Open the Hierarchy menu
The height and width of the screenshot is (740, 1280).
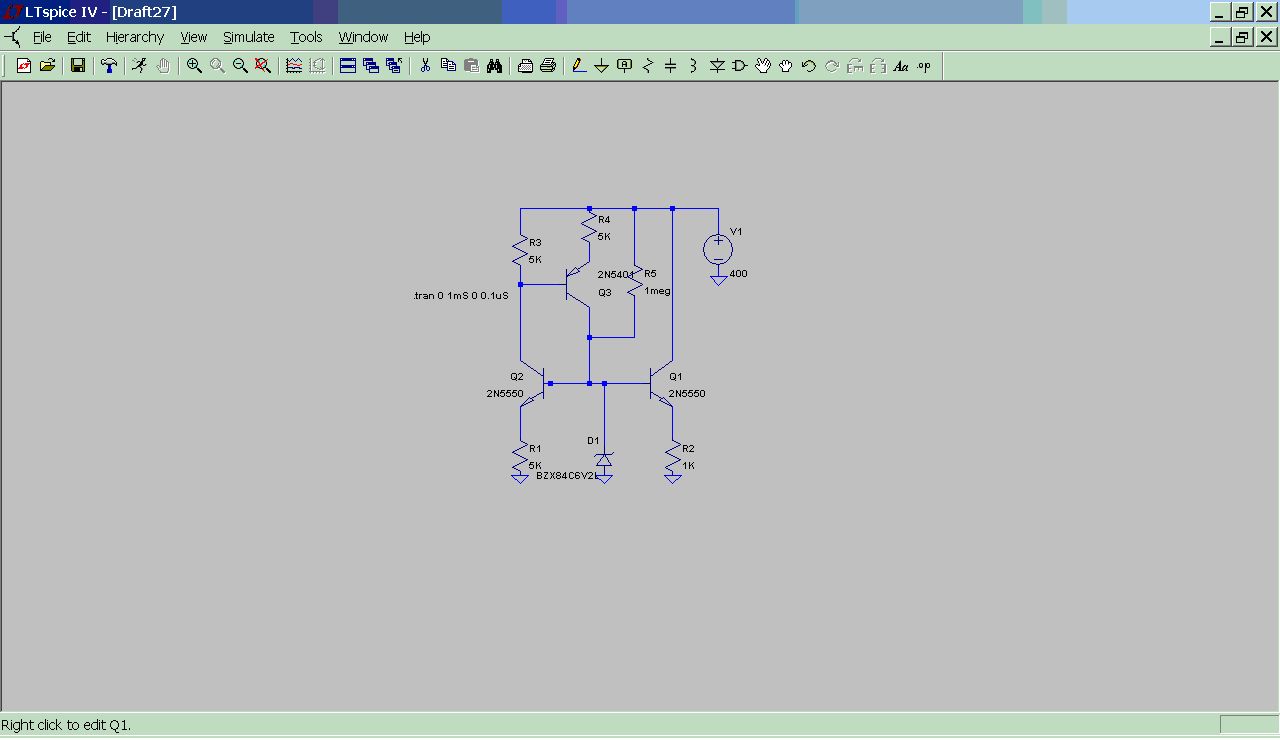click(x=134, y=37)
